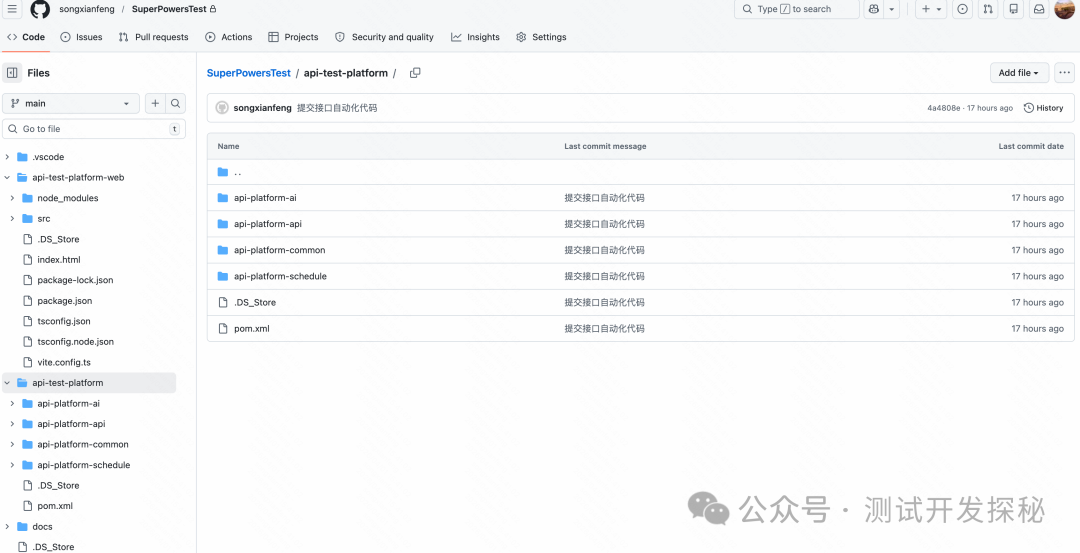1080x553 pixels.
Task: Switch to the Settings tab
Action: (541, 37)
